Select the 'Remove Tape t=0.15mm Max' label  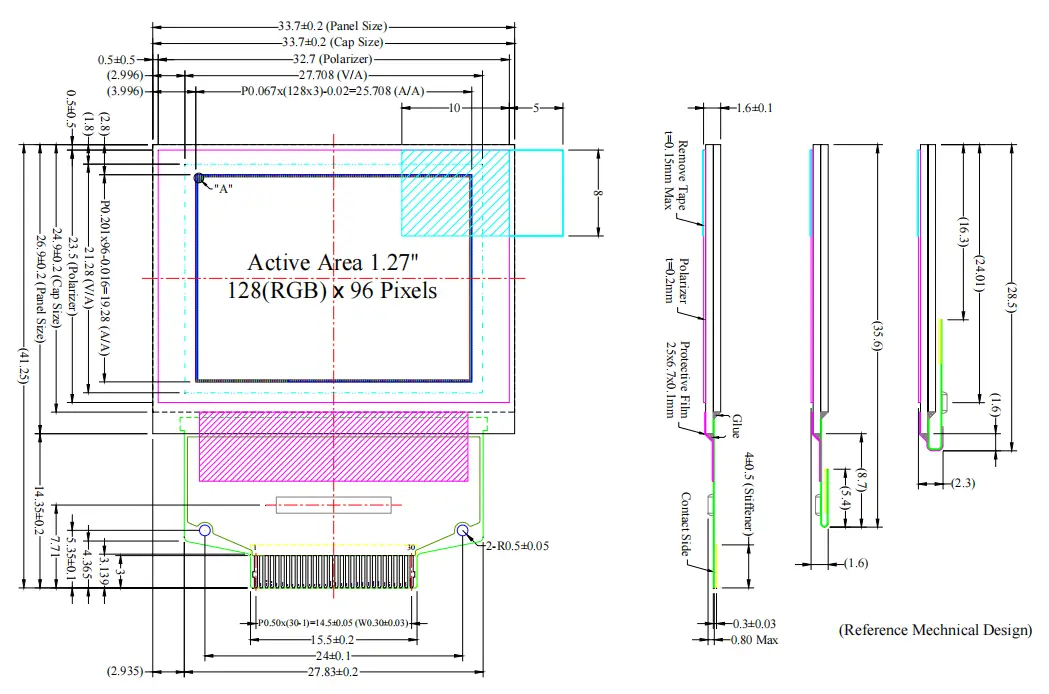[x=675, y=171]
